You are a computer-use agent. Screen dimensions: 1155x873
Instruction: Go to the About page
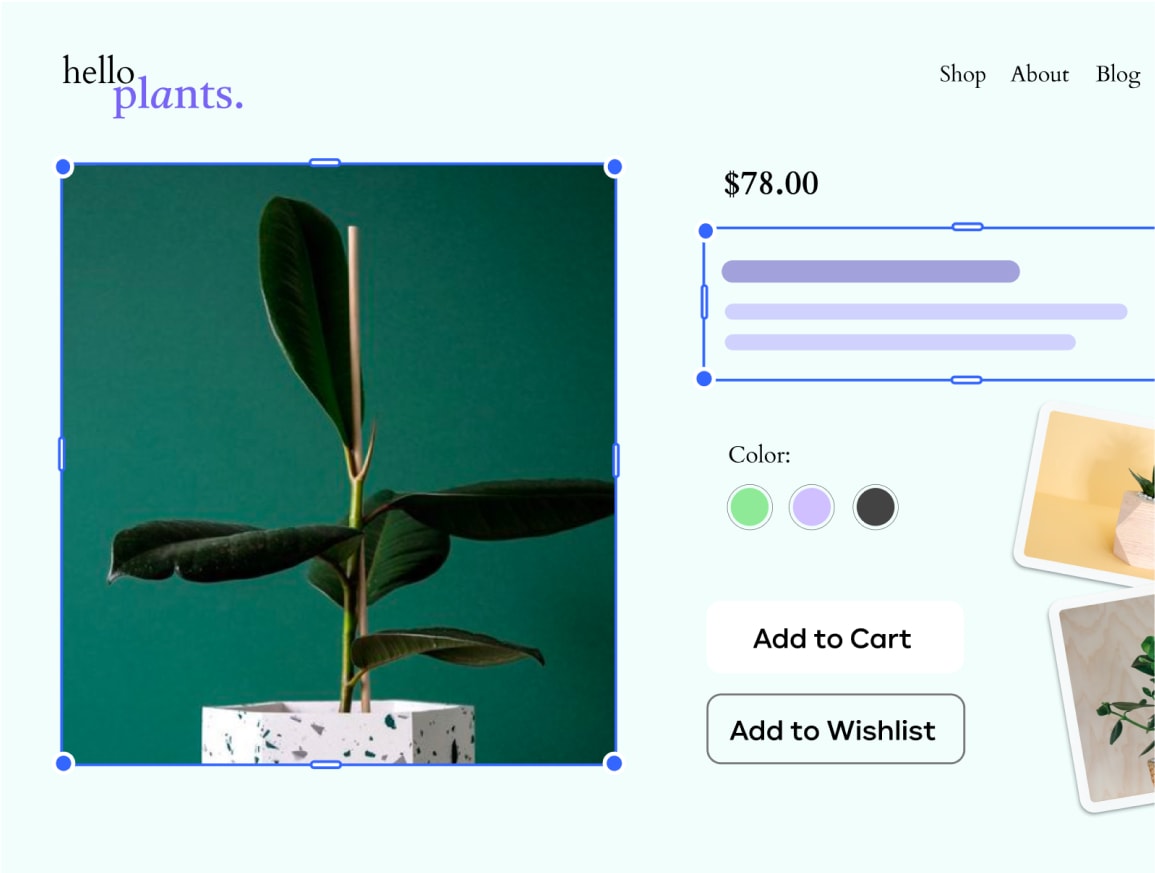(x=1039, y=75)
